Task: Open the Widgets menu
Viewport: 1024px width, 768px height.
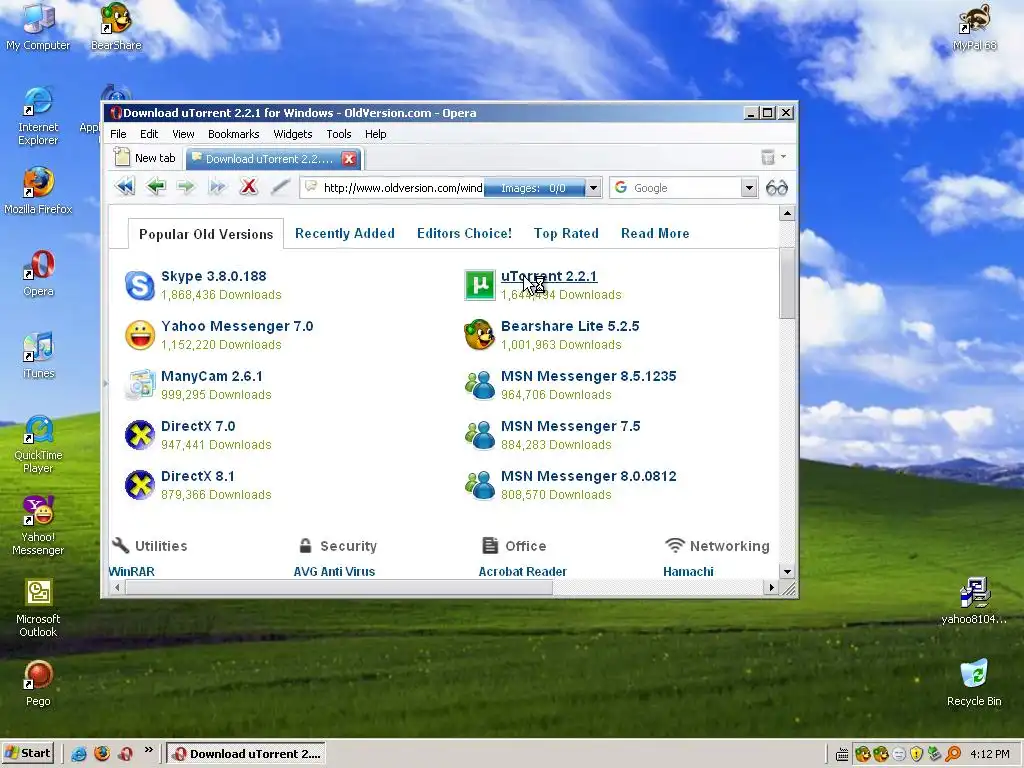Action: tap(293, 134)
